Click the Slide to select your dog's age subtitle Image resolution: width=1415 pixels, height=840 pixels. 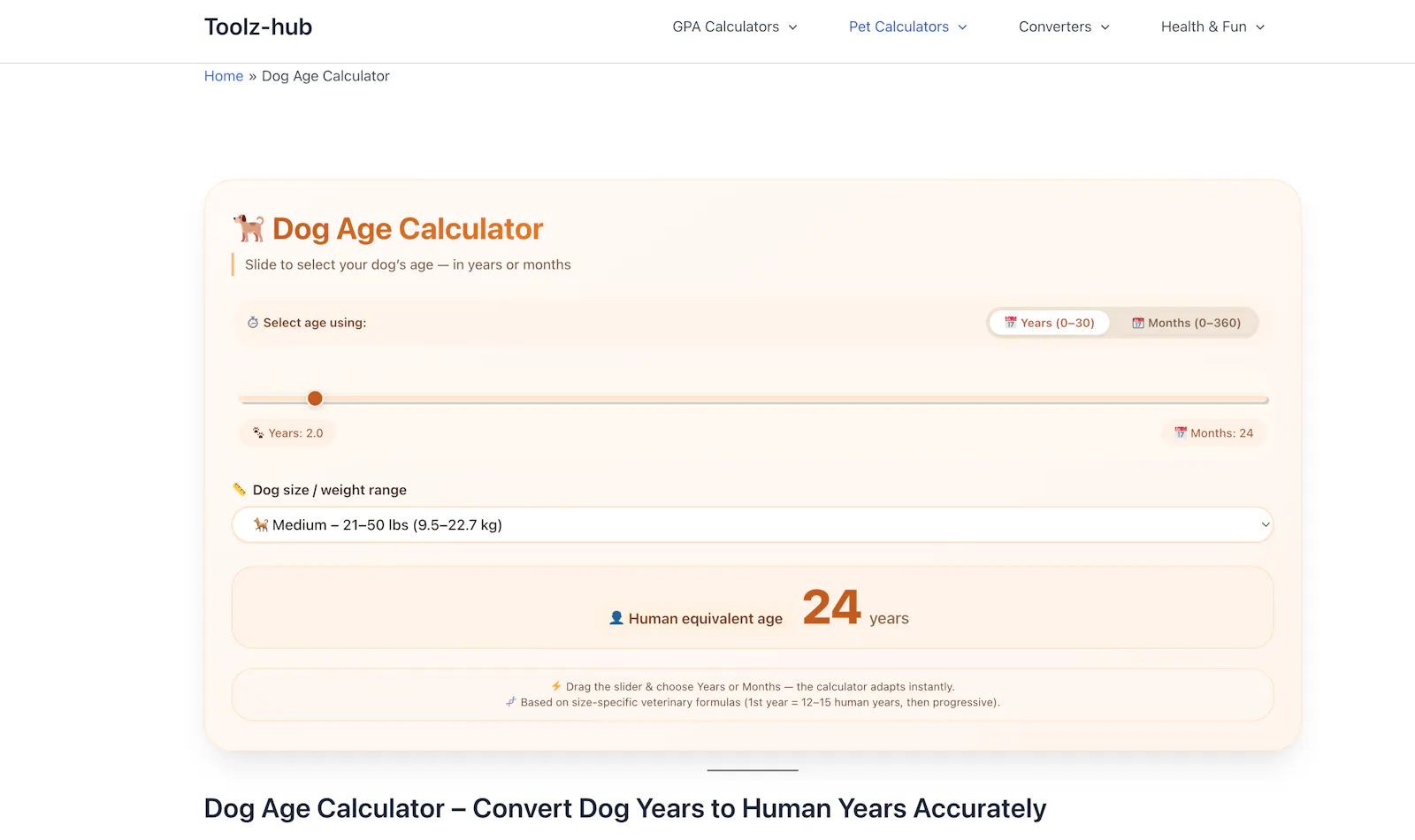[408, 264]
